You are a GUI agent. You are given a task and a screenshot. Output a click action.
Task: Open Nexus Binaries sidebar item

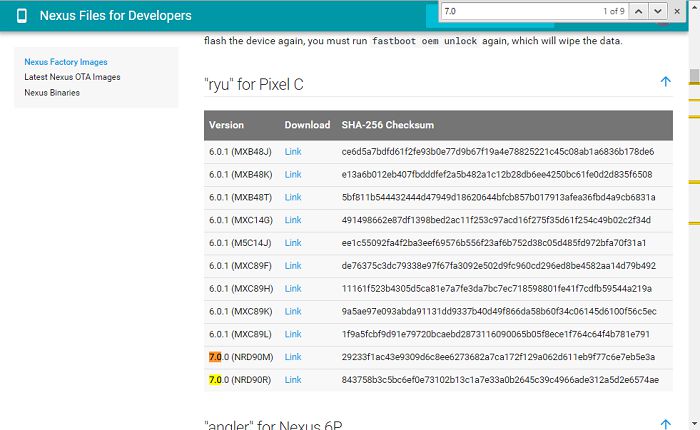coord(52,92)
